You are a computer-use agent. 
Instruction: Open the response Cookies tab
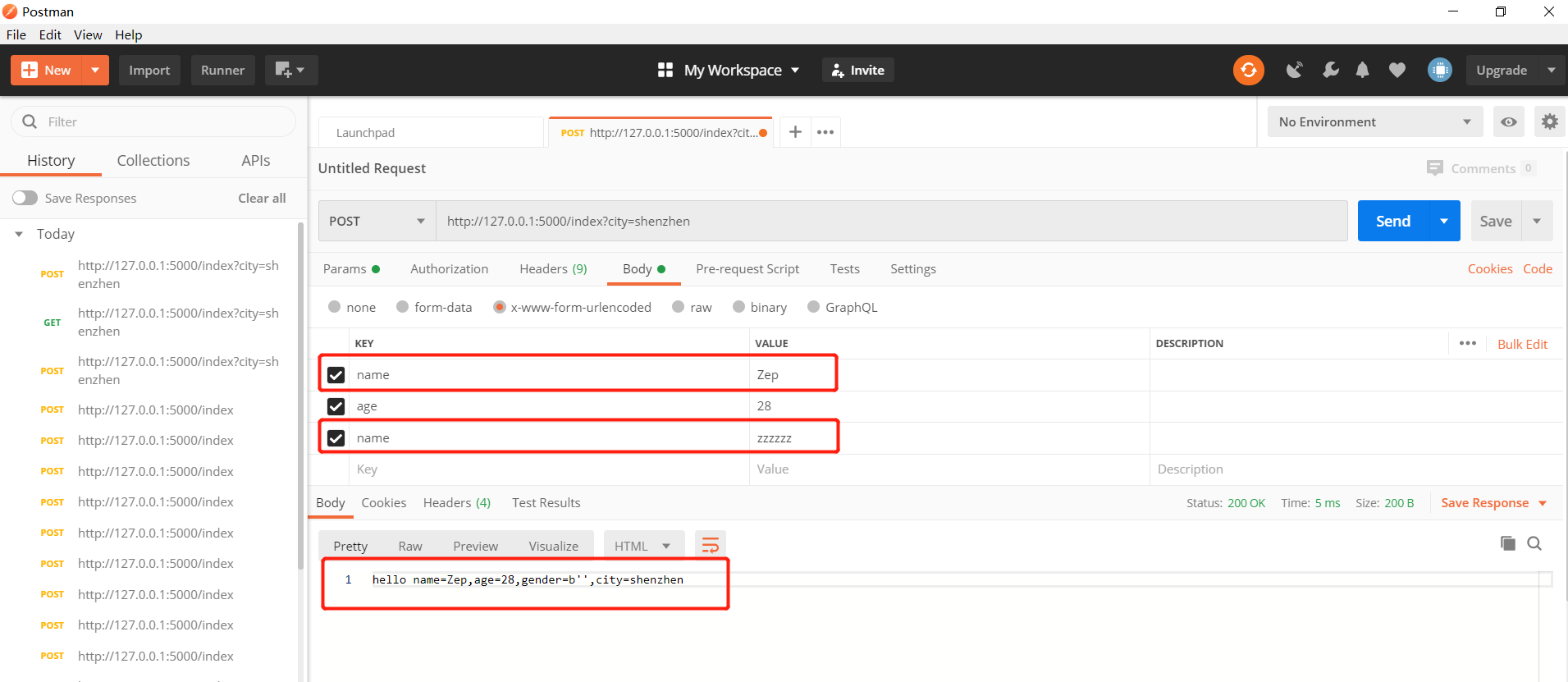coord(384,503)
